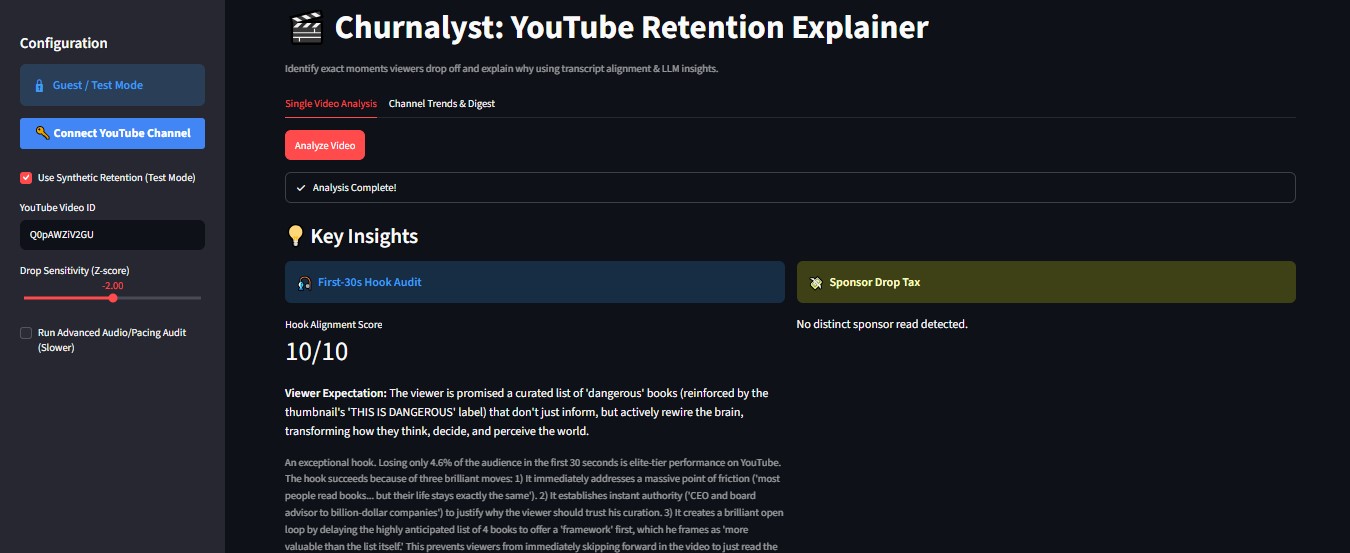Click the key icon on Connect YouTube Channel
Screen dimensions: 1350x553
click(x=41, y=133)
